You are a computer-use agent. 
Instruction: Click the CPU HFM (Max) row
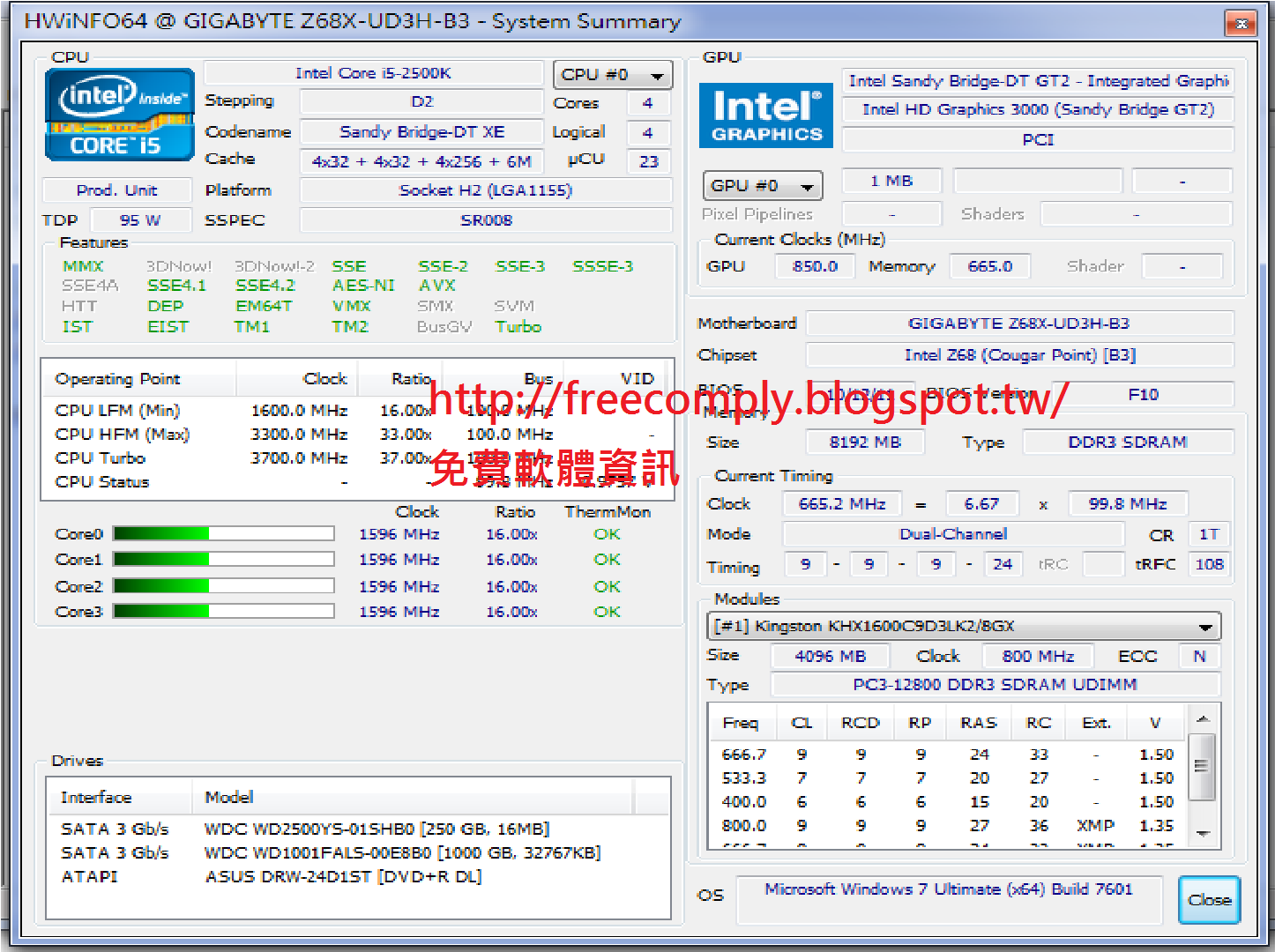[356, 435]
